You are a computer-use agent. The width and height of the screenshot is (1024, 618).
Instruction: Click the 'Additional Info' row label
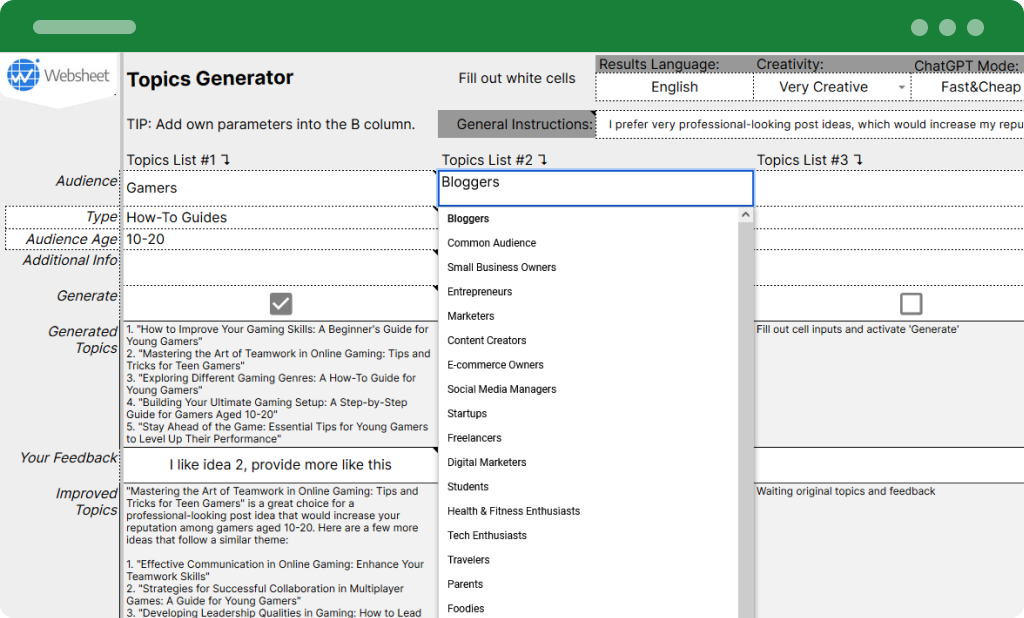(x=70, y=260)
